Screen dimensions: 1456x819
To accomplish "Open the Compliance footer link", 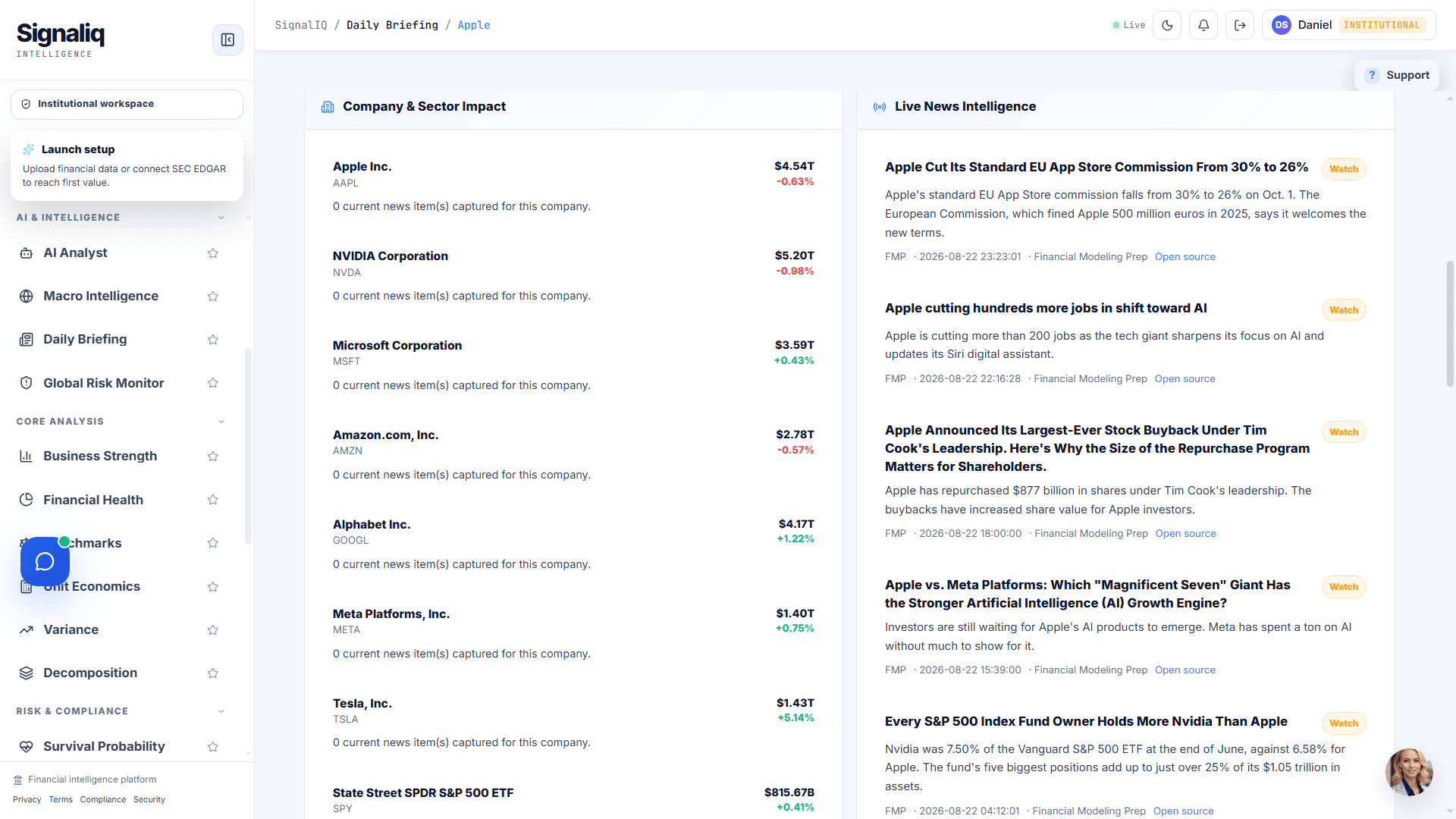I will 103,800.
